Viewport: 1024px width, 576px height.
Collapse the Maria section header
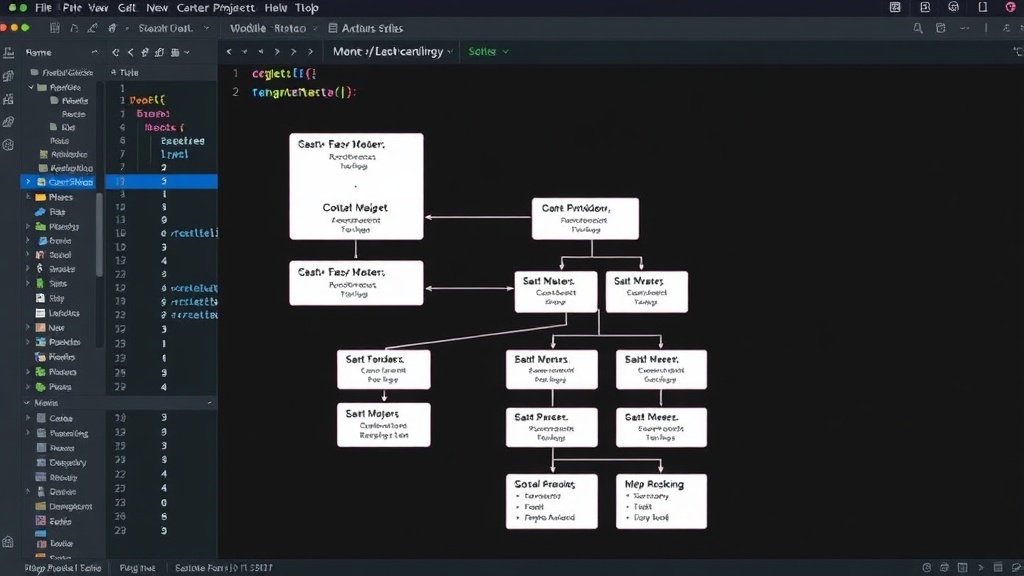[x=27, y=403]
